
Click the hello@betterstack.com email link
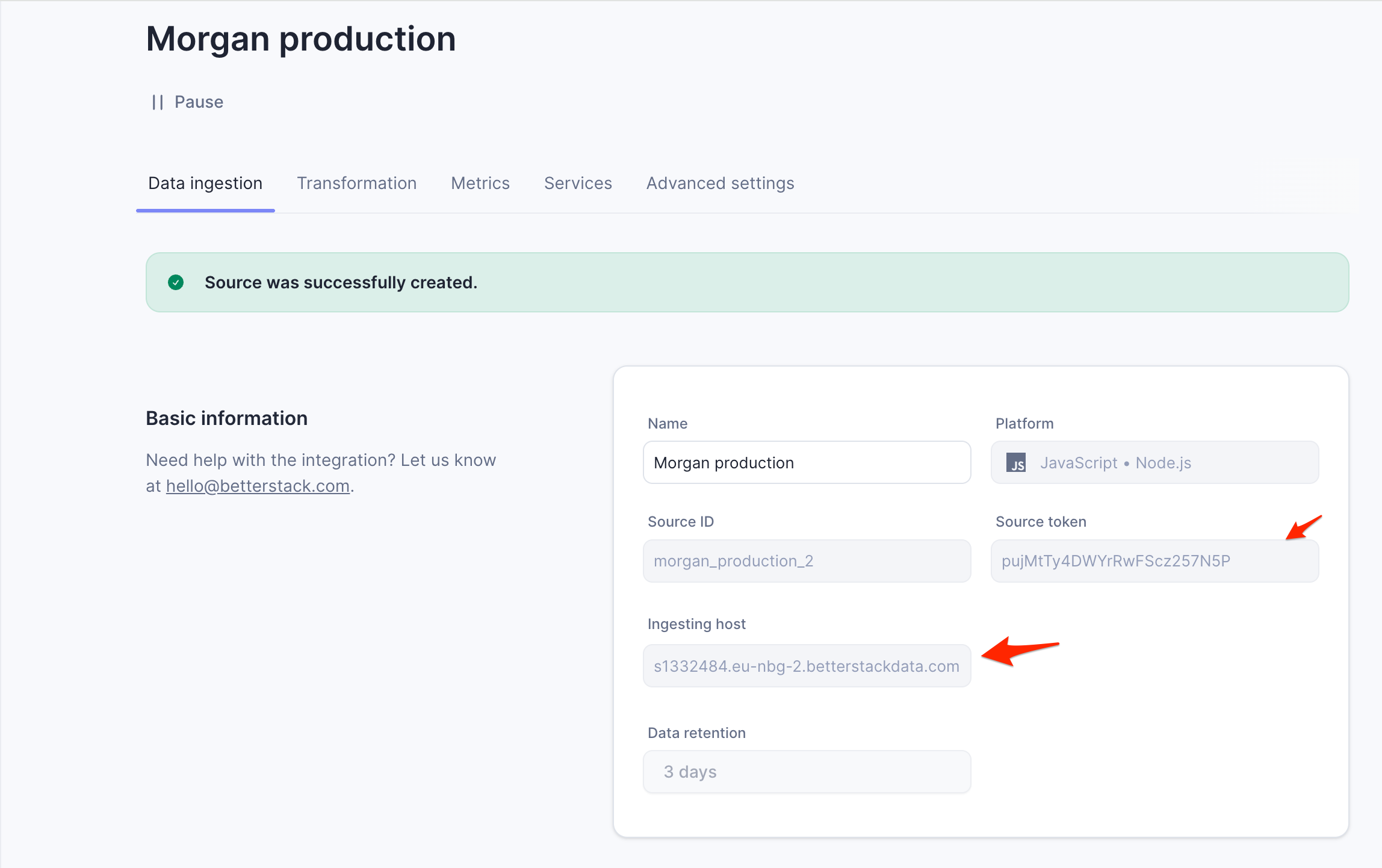[x=258, y=486]
